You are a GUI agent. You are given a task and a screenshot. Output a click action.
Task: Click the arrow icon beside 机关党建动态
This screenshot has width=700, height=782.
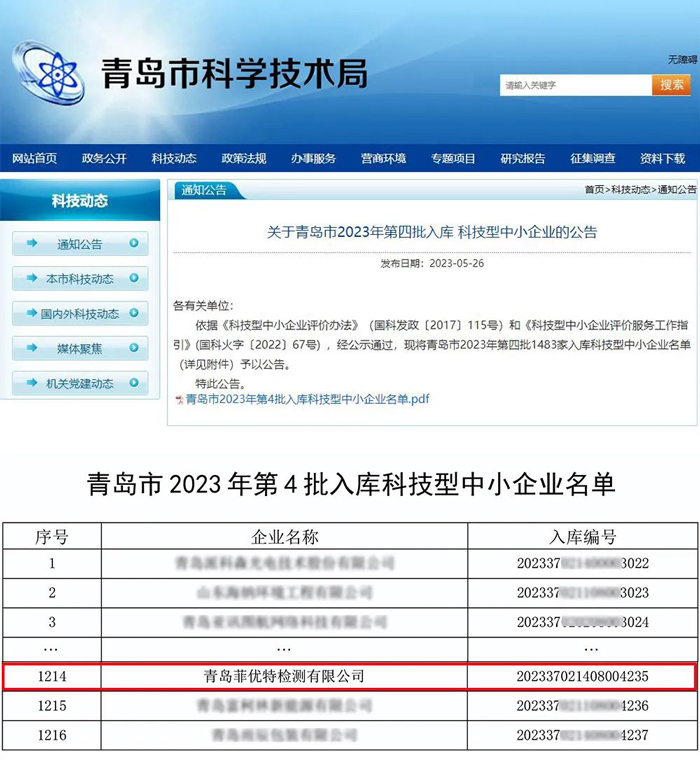coord(32,383)
